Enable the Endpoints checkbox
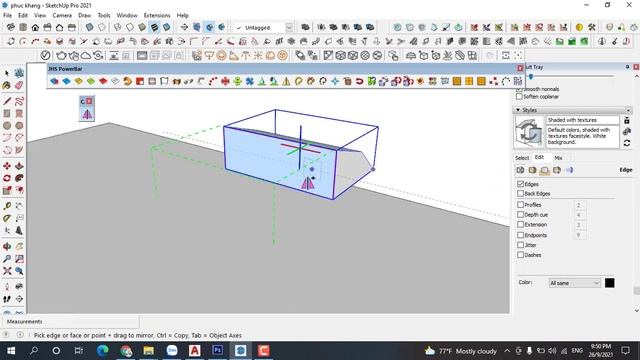Screen dimensions: 640x360 (x=520, y=235)
